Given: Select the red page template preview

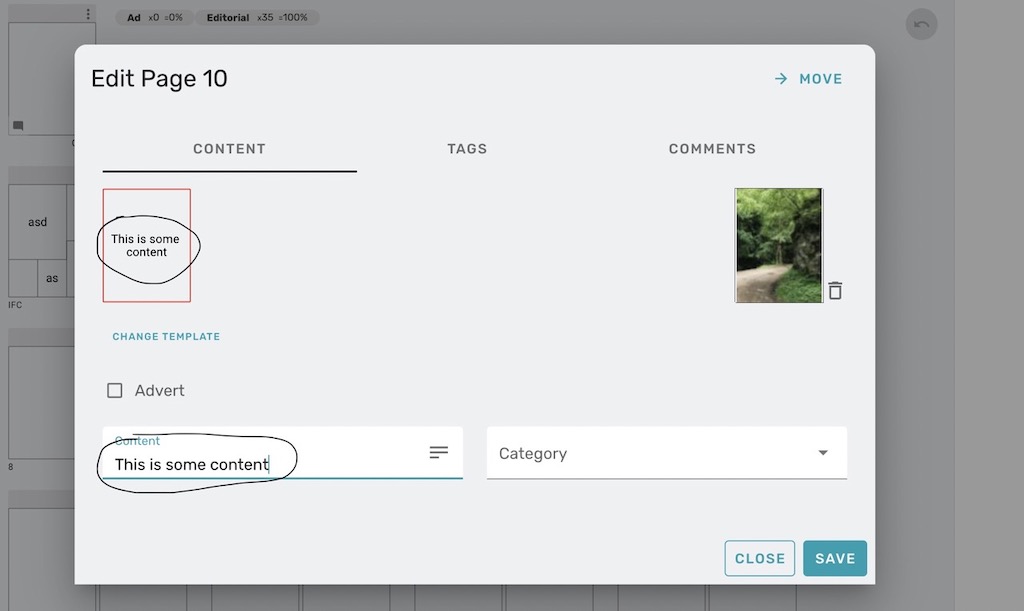Looking at the screenshot, I should [146, 244].
